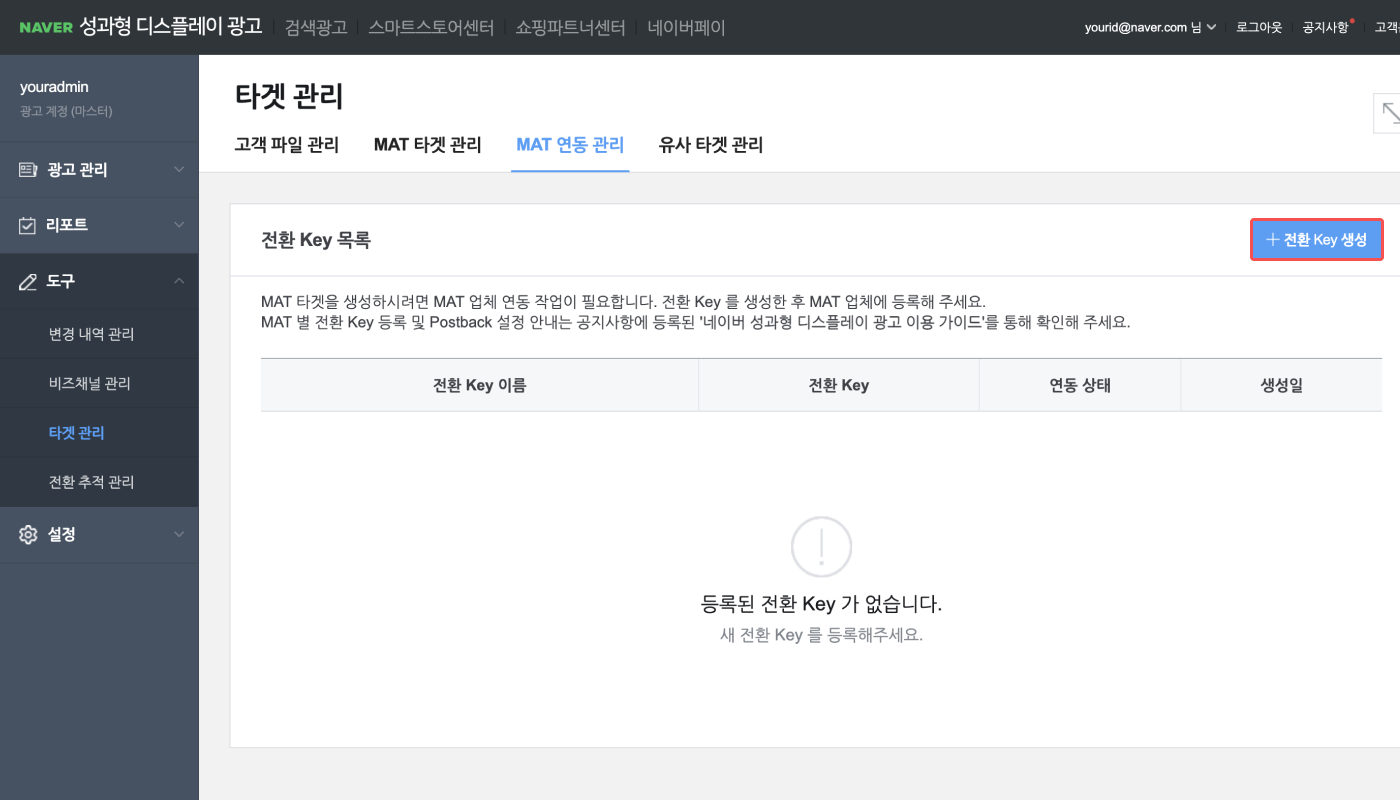The image size is (1400, 800).
Task: Open 비즈채널 관리 in sidebar
Action: point(90,383)
